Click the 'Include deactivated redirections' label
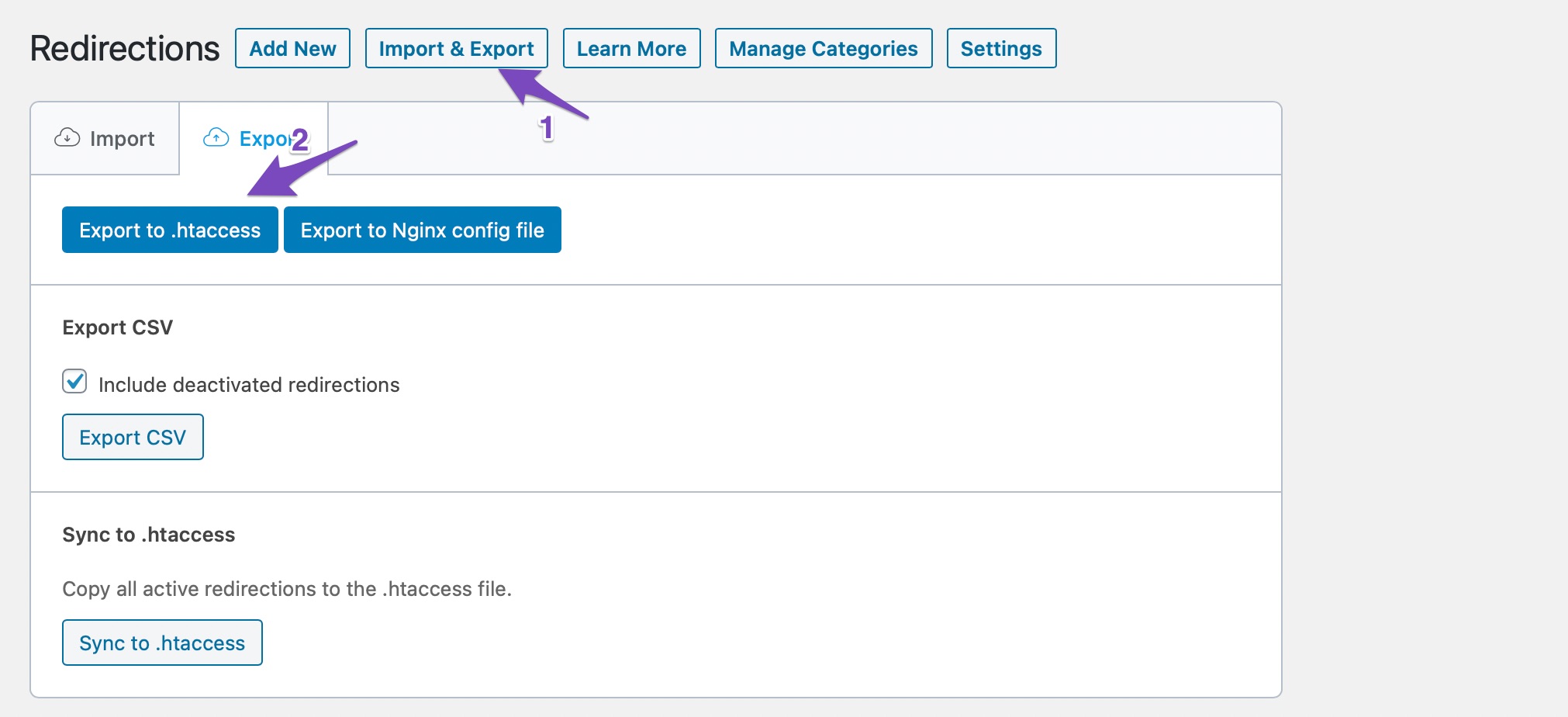The image size is (1568, 717). (249, 385)
